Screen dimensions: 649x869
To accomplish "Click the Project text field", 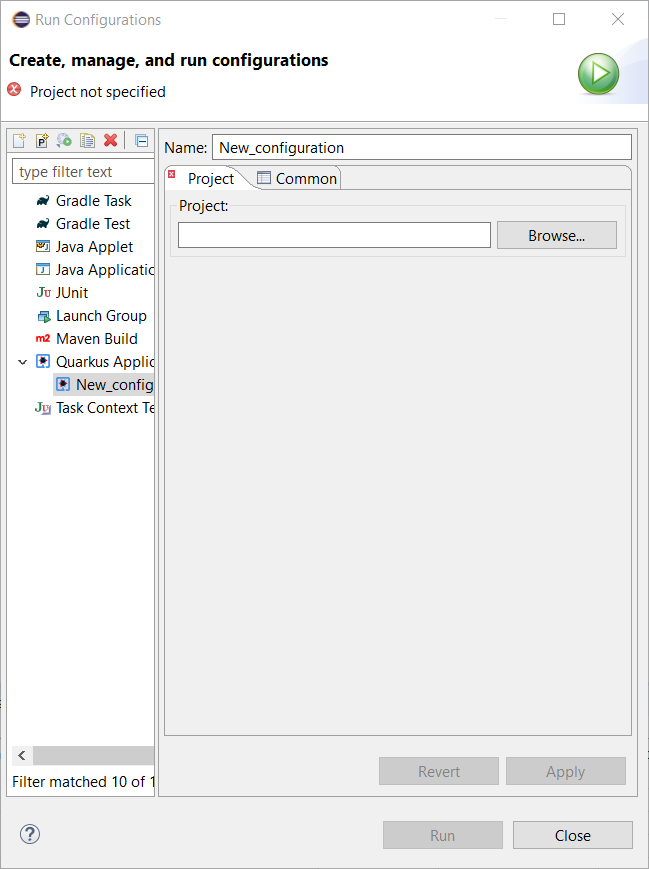I will click(x=334, y=236).
